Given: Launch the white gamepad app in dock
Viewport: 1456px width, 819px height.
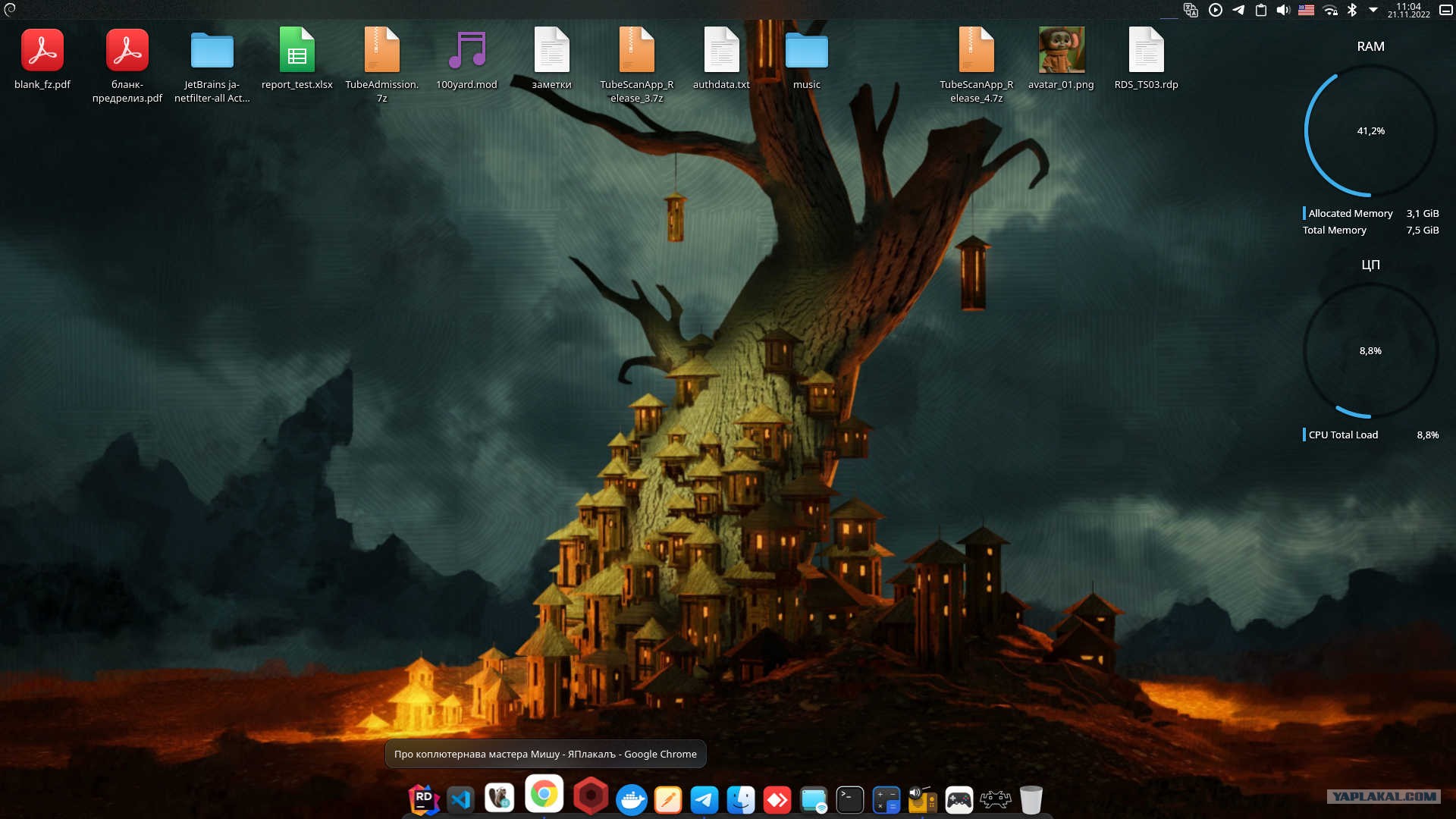Looking at the screenshot, I should [959, 799].
